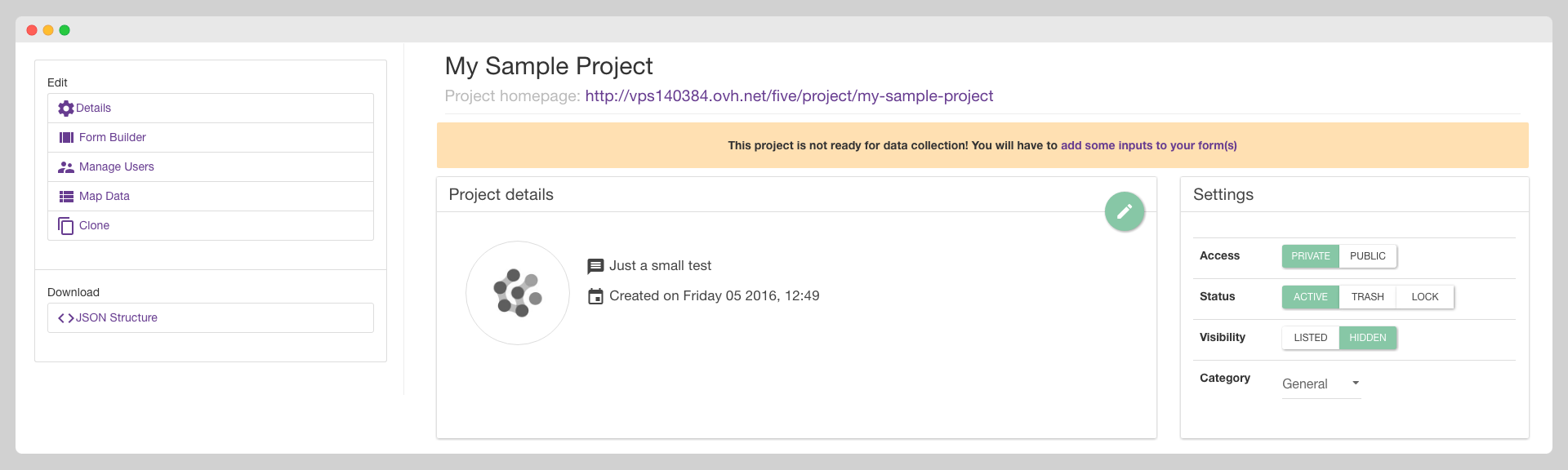Image resolution: width=1568 pixels, height=470 pixels.
Task: Click the project logo thumbnail
Action: pos(518,293)
